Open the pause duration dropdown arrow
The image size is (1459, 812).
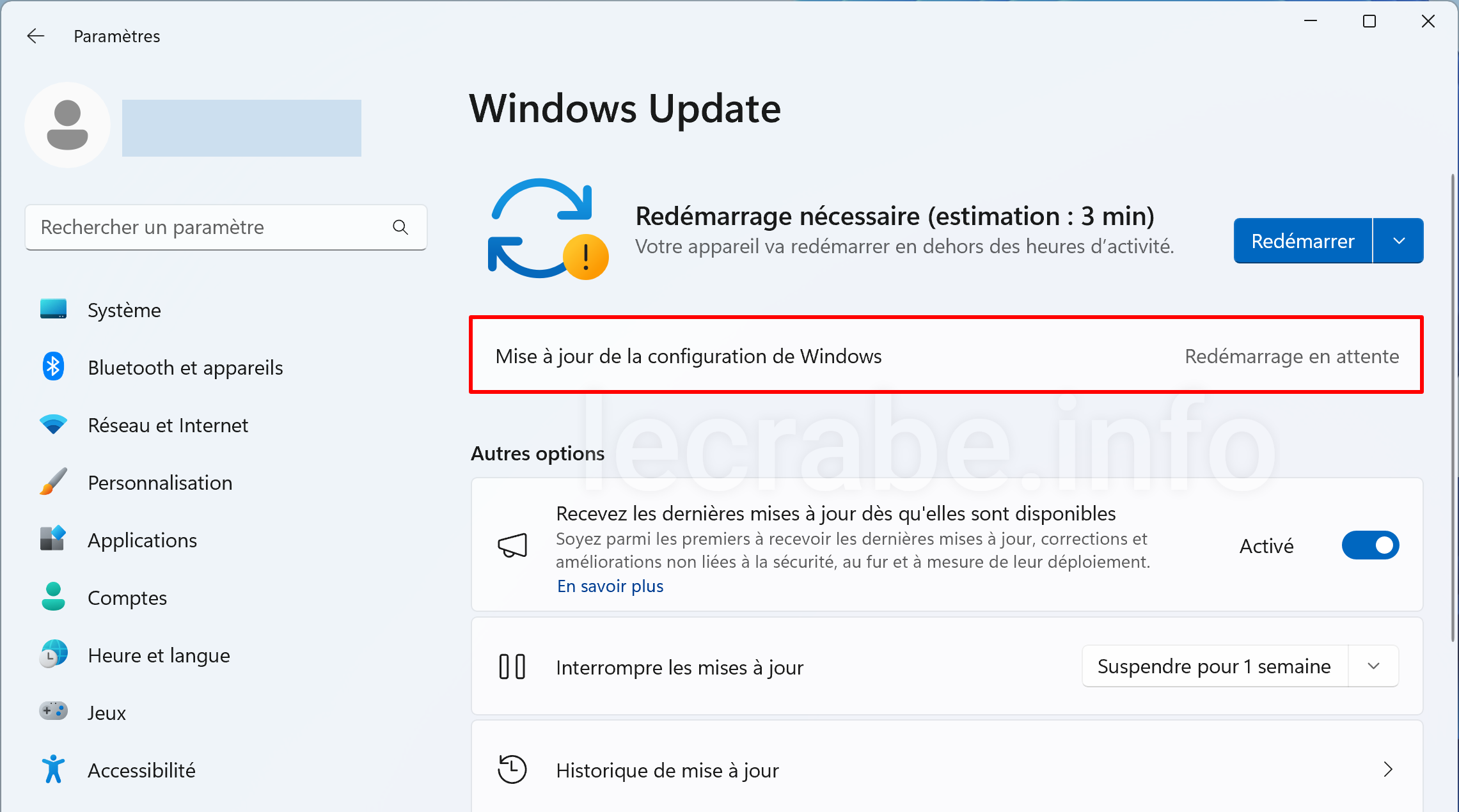pyautogui.click(x=1373, y=666)
